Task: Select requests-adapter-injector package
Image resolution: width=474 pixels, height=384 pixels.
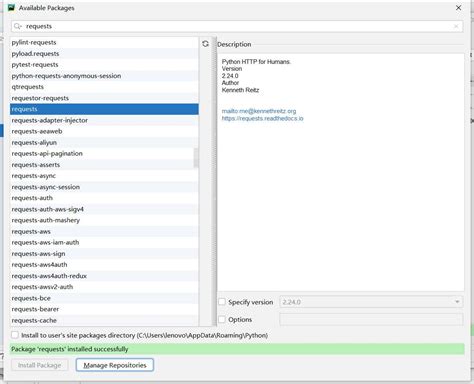Action: tap(104, 120)
